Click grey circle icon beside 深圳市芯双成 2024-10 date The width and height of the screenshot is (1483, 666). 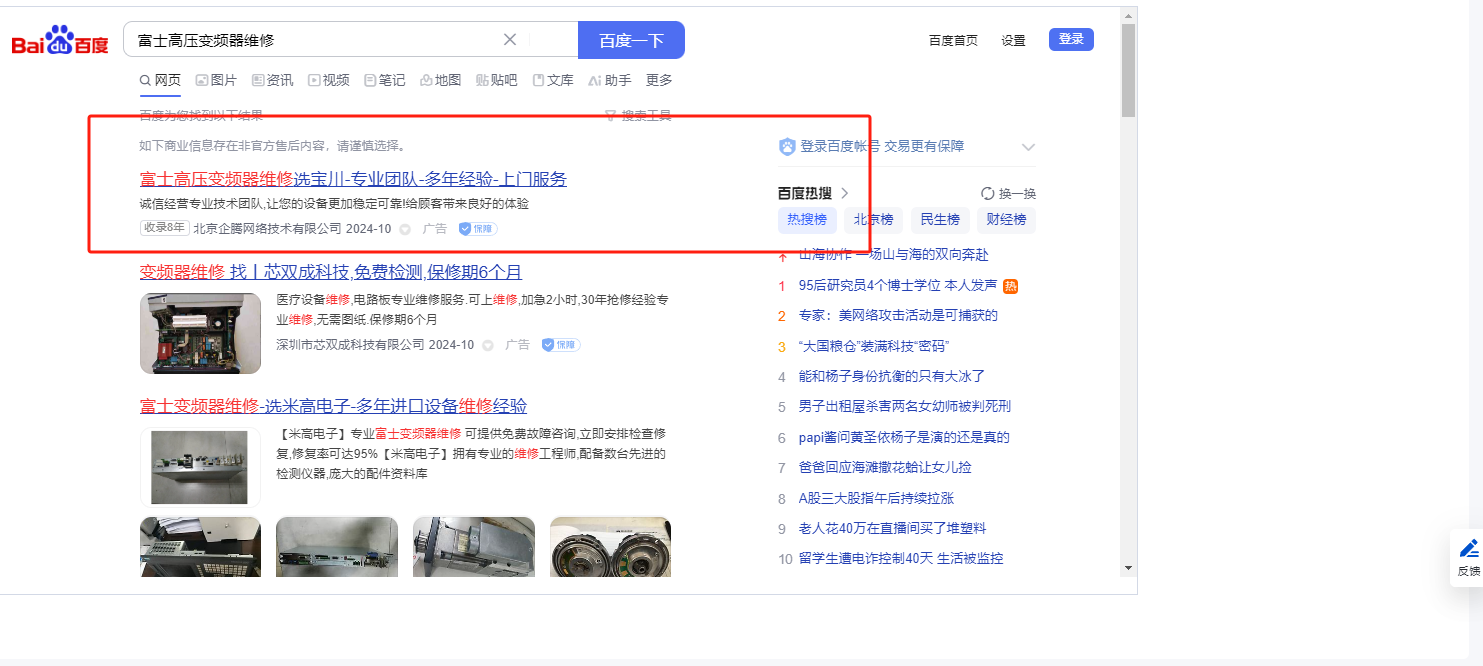[x=488, y=345]
